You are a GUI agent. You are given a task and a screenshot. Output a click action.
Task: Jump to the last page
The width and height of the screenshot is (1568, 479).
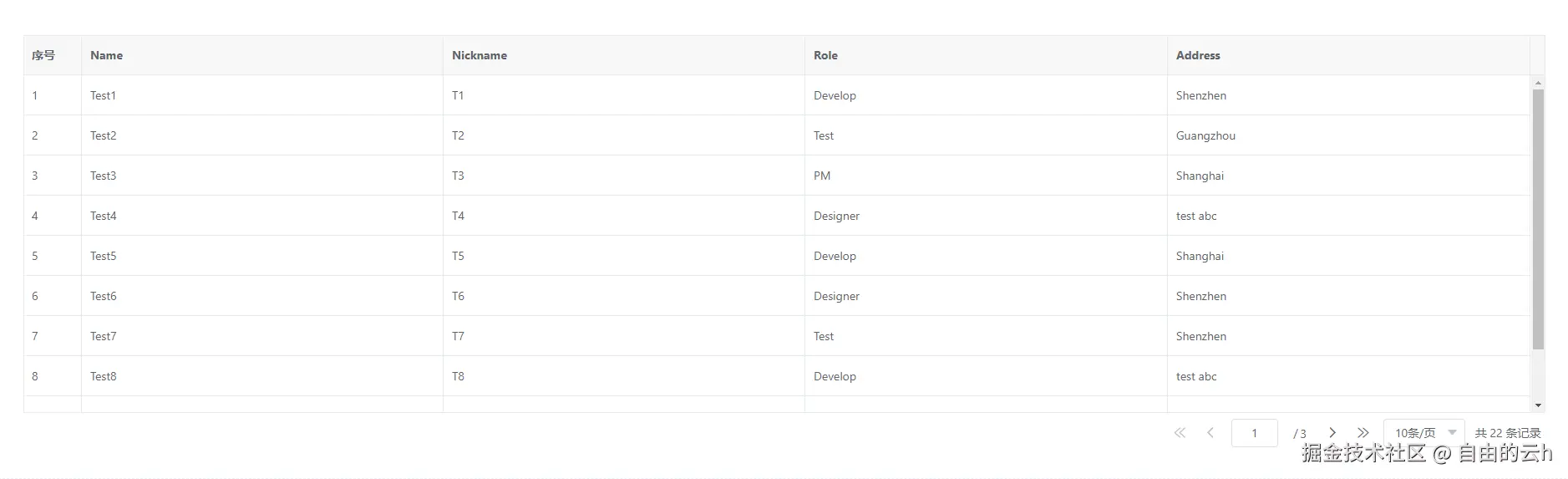[x=1363, y=433]
